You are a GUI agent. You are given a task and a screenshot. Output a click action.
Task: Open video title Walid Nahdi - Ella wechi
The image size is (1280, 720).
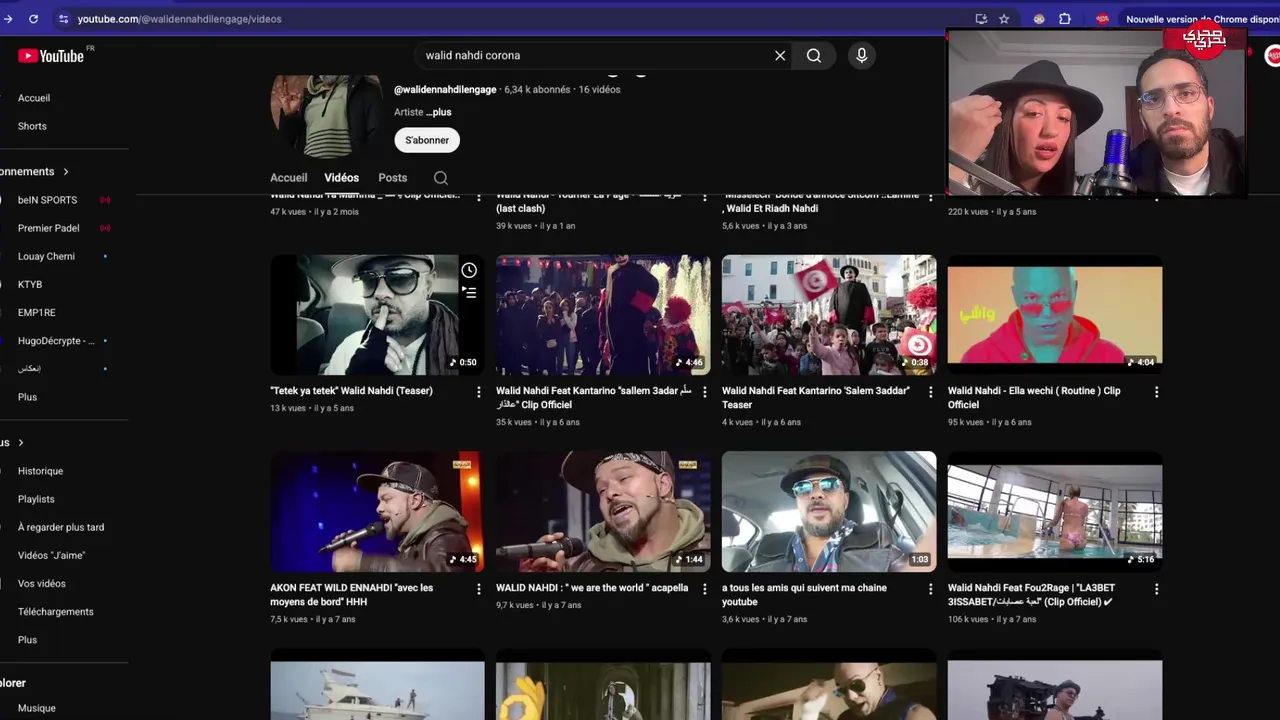coord(1034,398)
